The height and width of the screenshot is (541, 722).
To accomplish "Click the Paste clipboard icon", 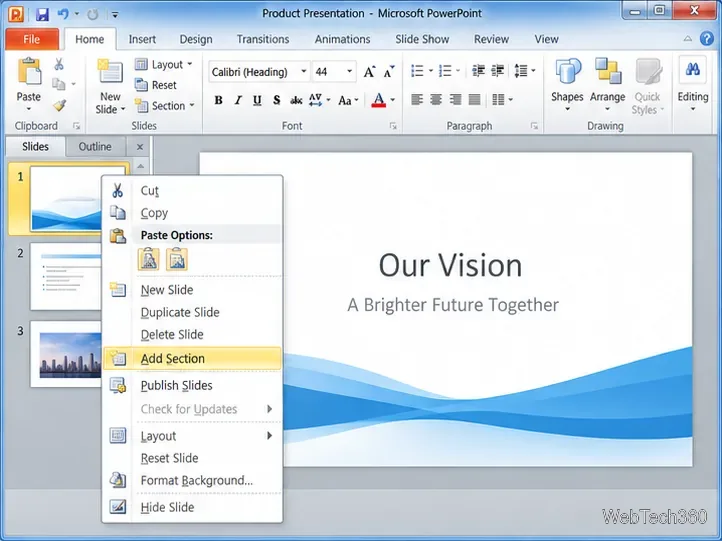I will (29, 72).
